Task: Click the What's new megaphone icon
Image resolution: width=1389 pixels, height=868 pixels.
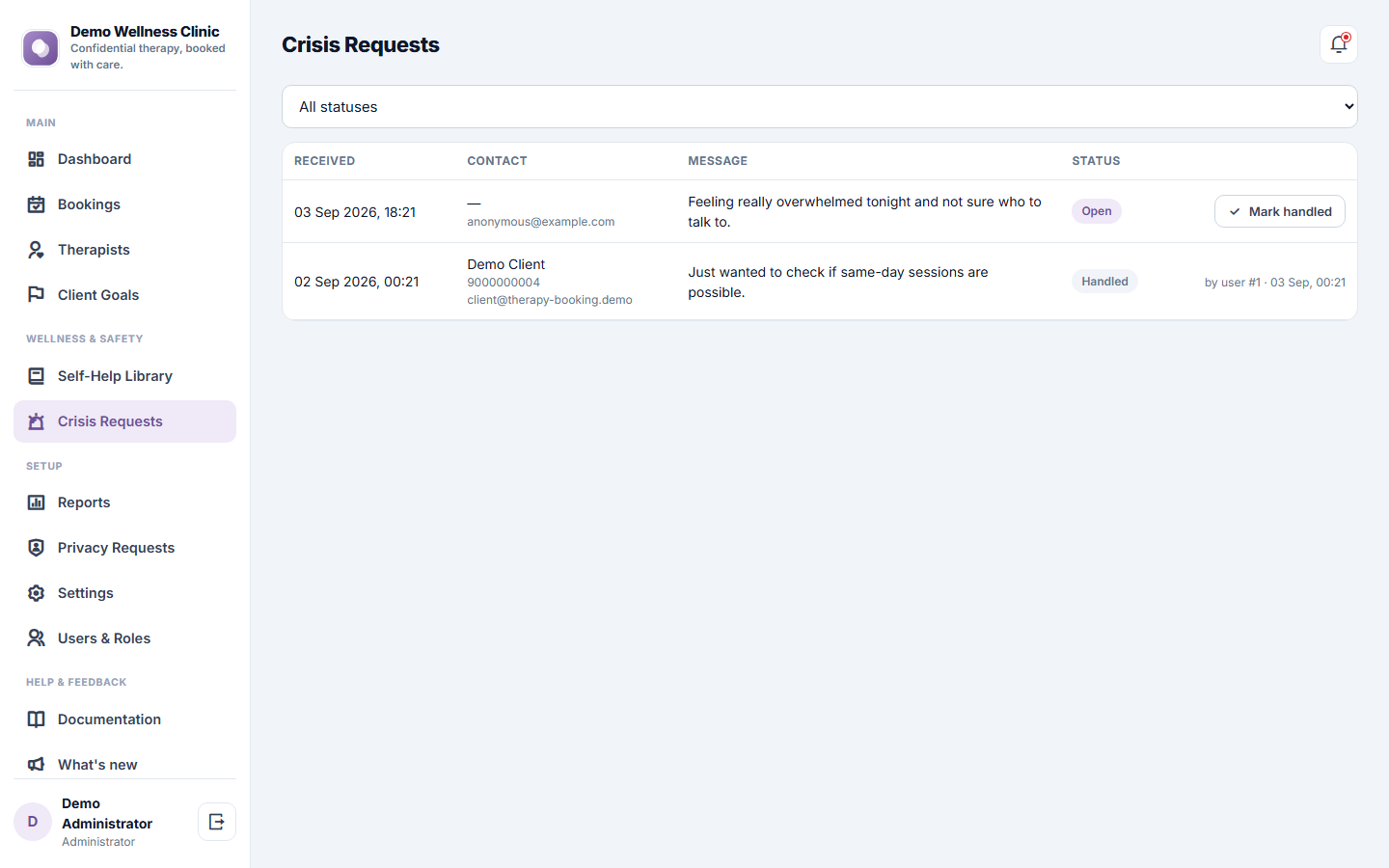Action: point(36,765)
